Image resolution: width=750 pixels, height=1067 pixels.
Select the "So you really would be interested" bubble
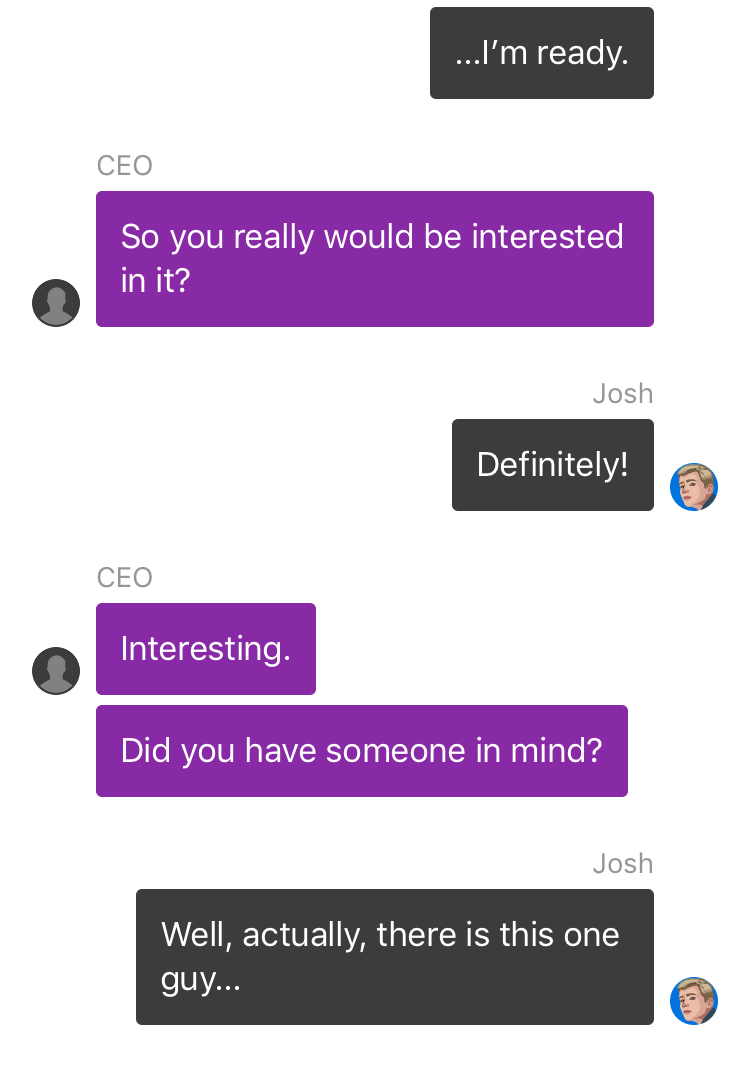(x=375, y=259)
